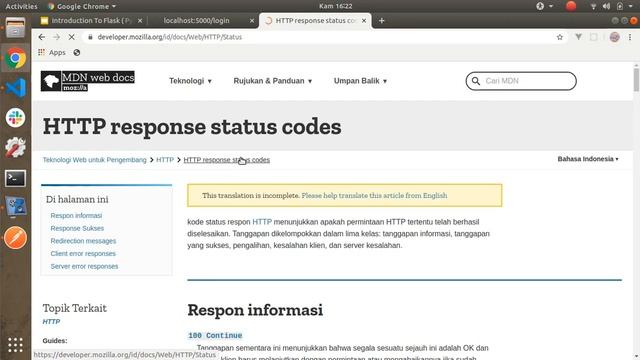View site security lock info
The width and height of the screenshot is (640, 360).
point(90,37)
